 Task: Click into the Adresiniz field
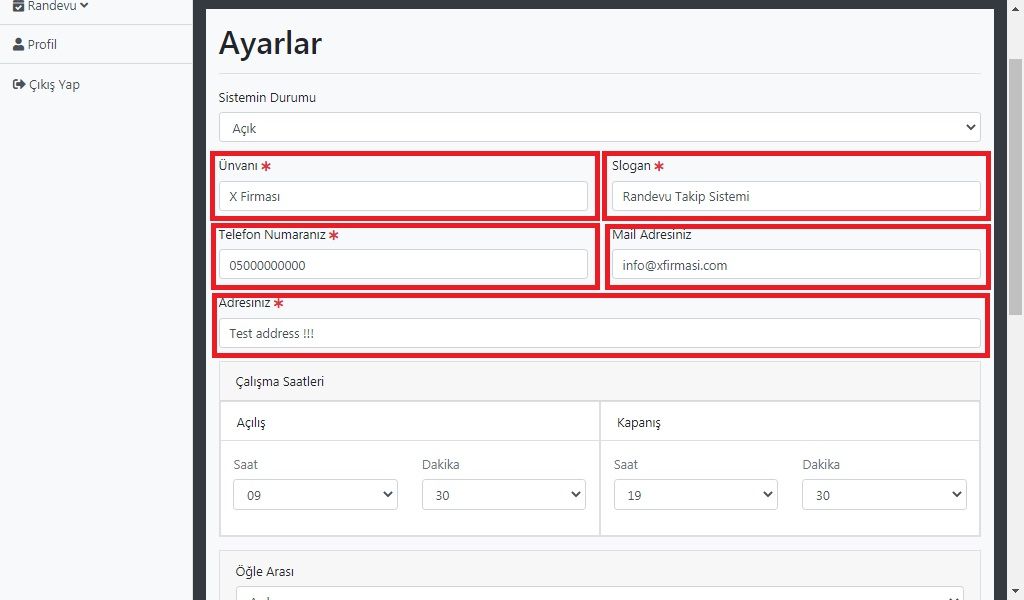599,334
